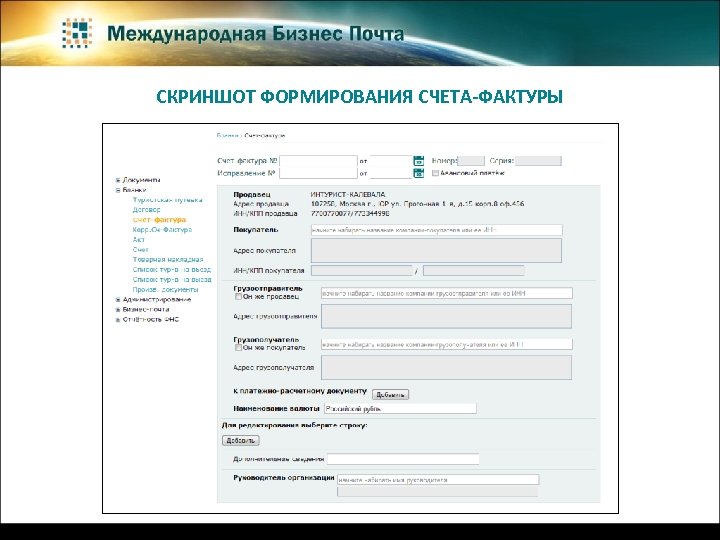Check 'Он же продавец' under Грузоотправитель
Viewport: 720px width, 540px height.
point(238,297)
